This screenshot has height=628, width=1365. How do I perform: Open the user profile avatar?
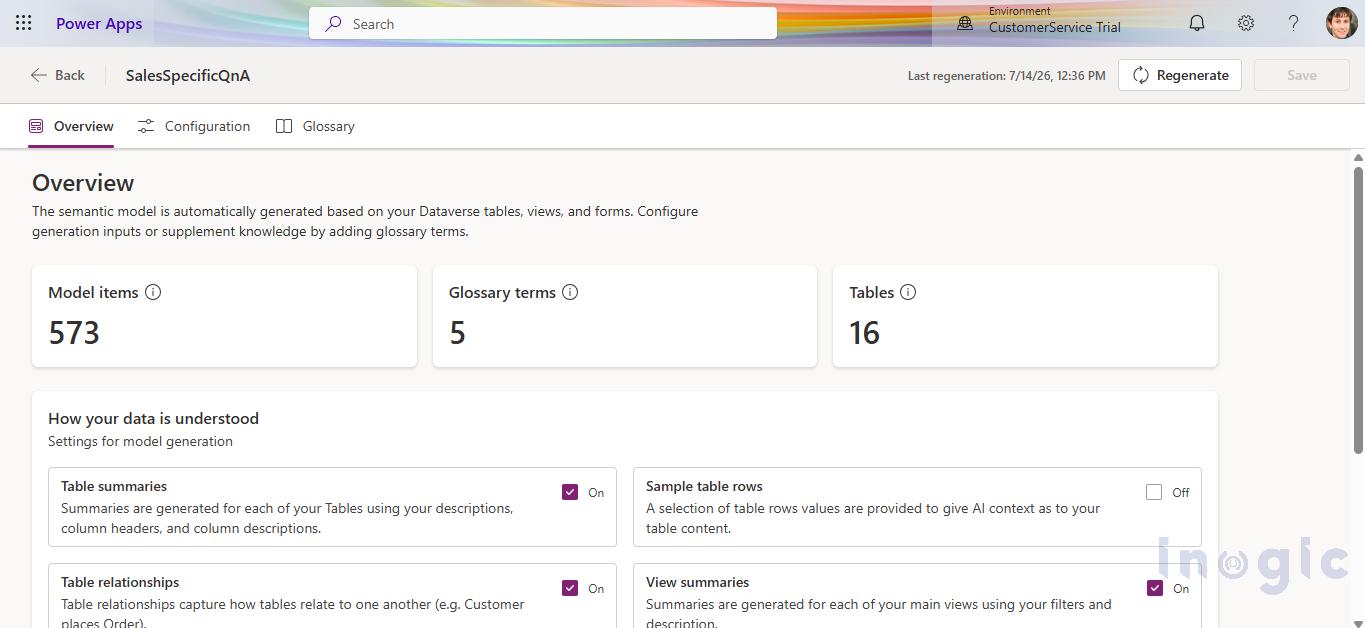pyautogui.click(x=1341, y=23)
